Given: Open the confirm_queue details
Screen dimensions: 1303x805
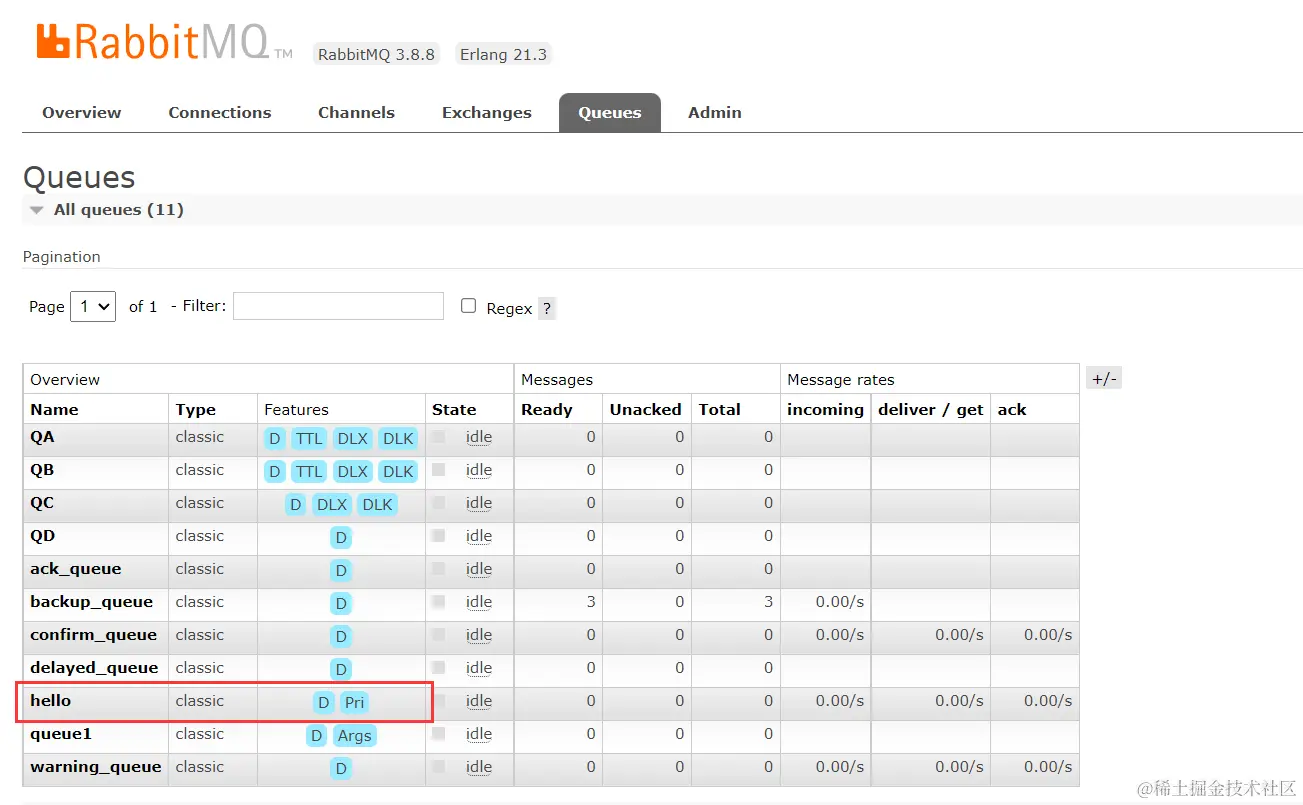Looking at the screenshot, I should [94, 635].
